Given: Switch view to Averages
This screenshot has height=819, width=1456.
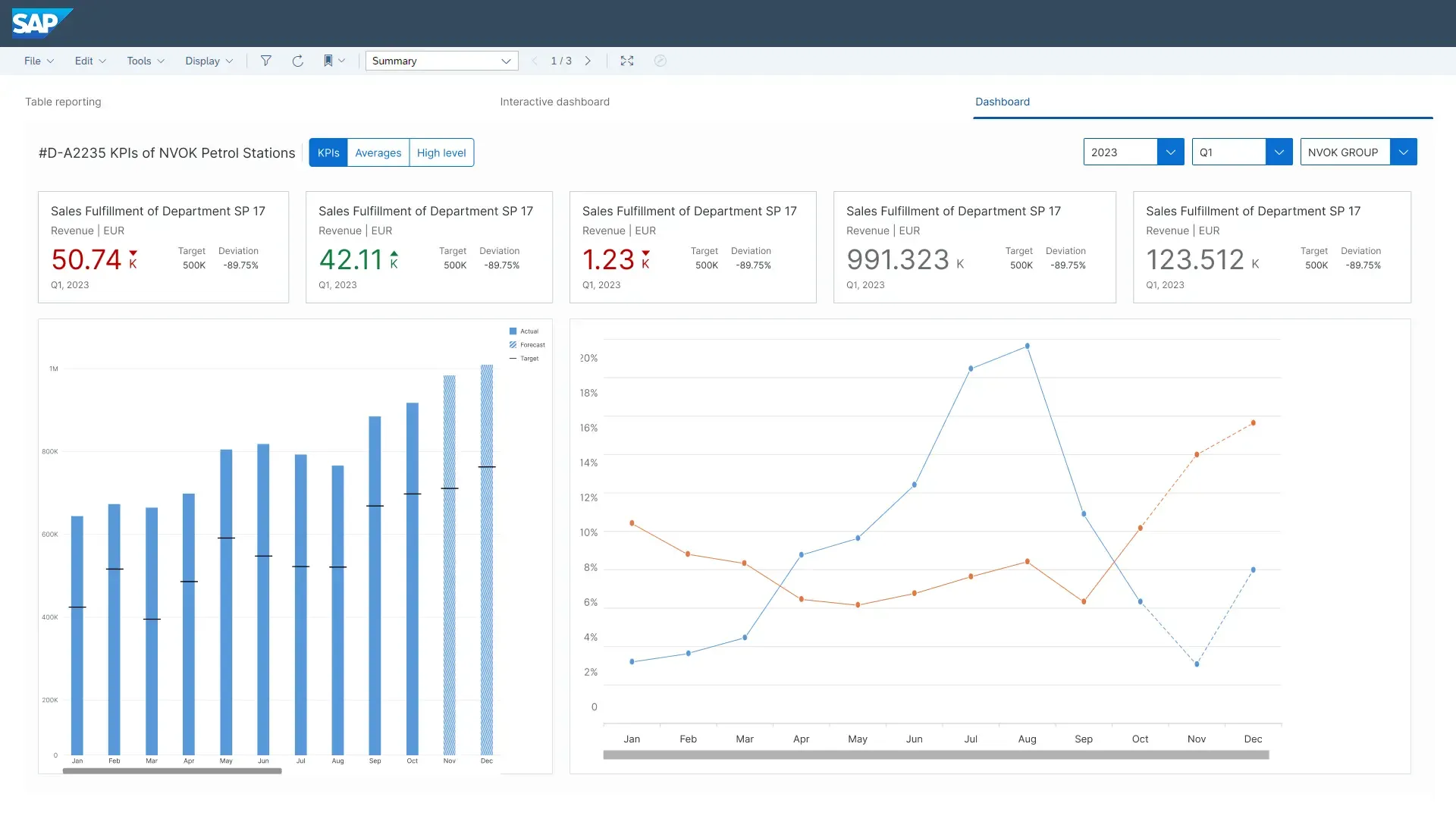Looking at the screenshot, I should [x=378, y=152].
